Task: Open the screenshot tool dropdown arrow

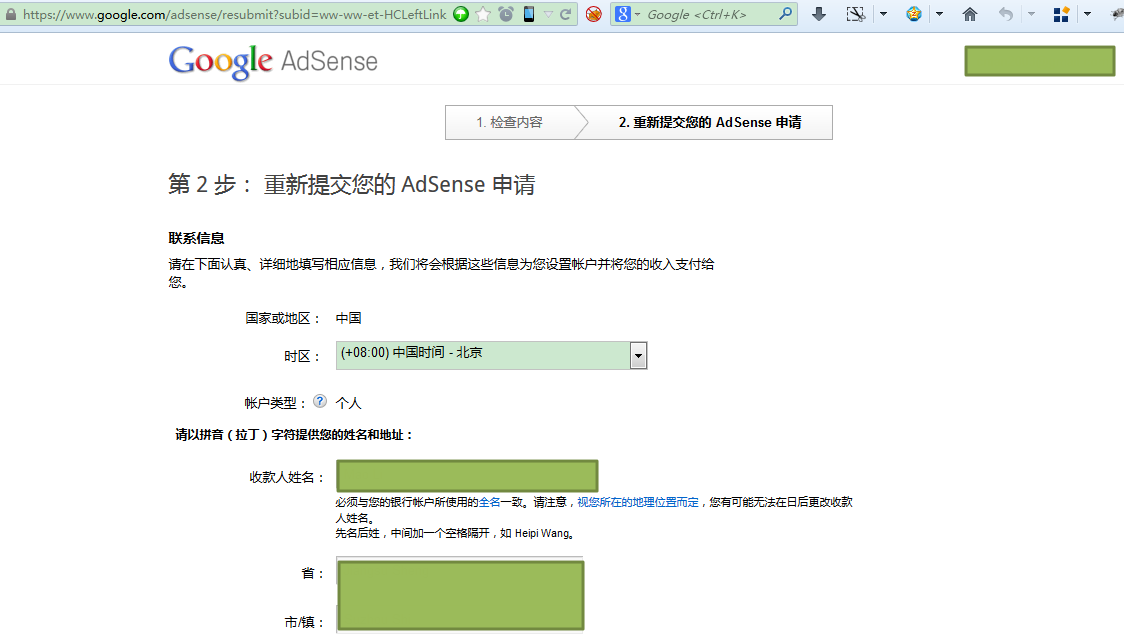Action: [883, 14]
